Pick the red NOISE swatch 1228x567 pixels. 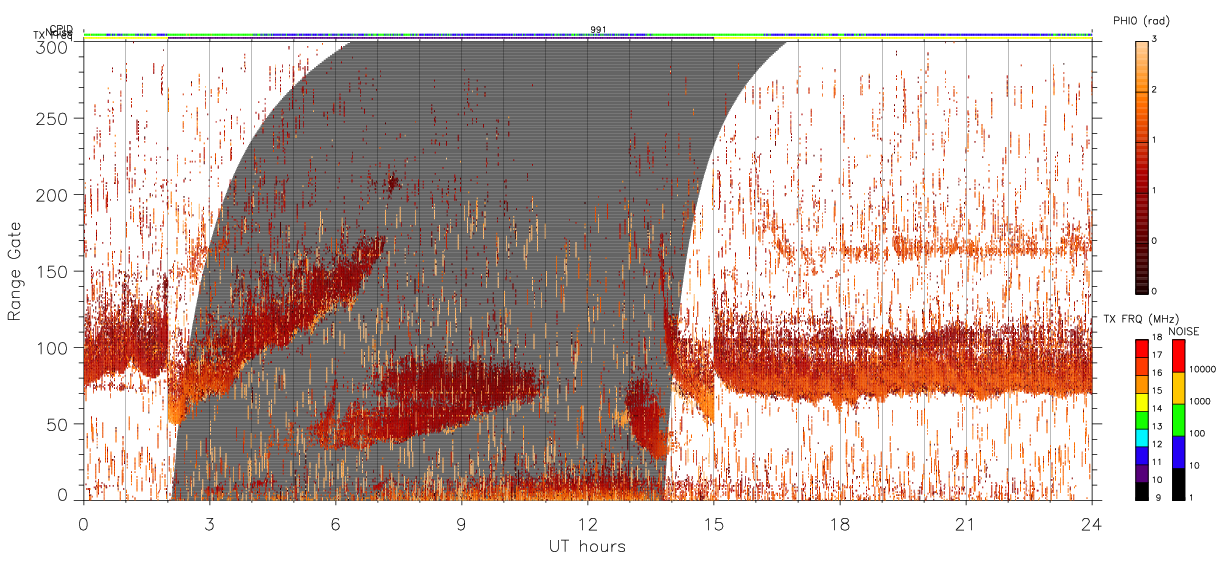1179,355
